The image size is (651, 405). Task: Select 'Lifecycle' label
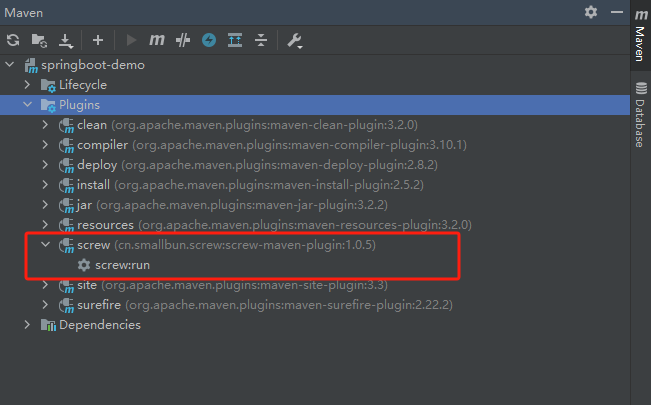click(83, 85)
